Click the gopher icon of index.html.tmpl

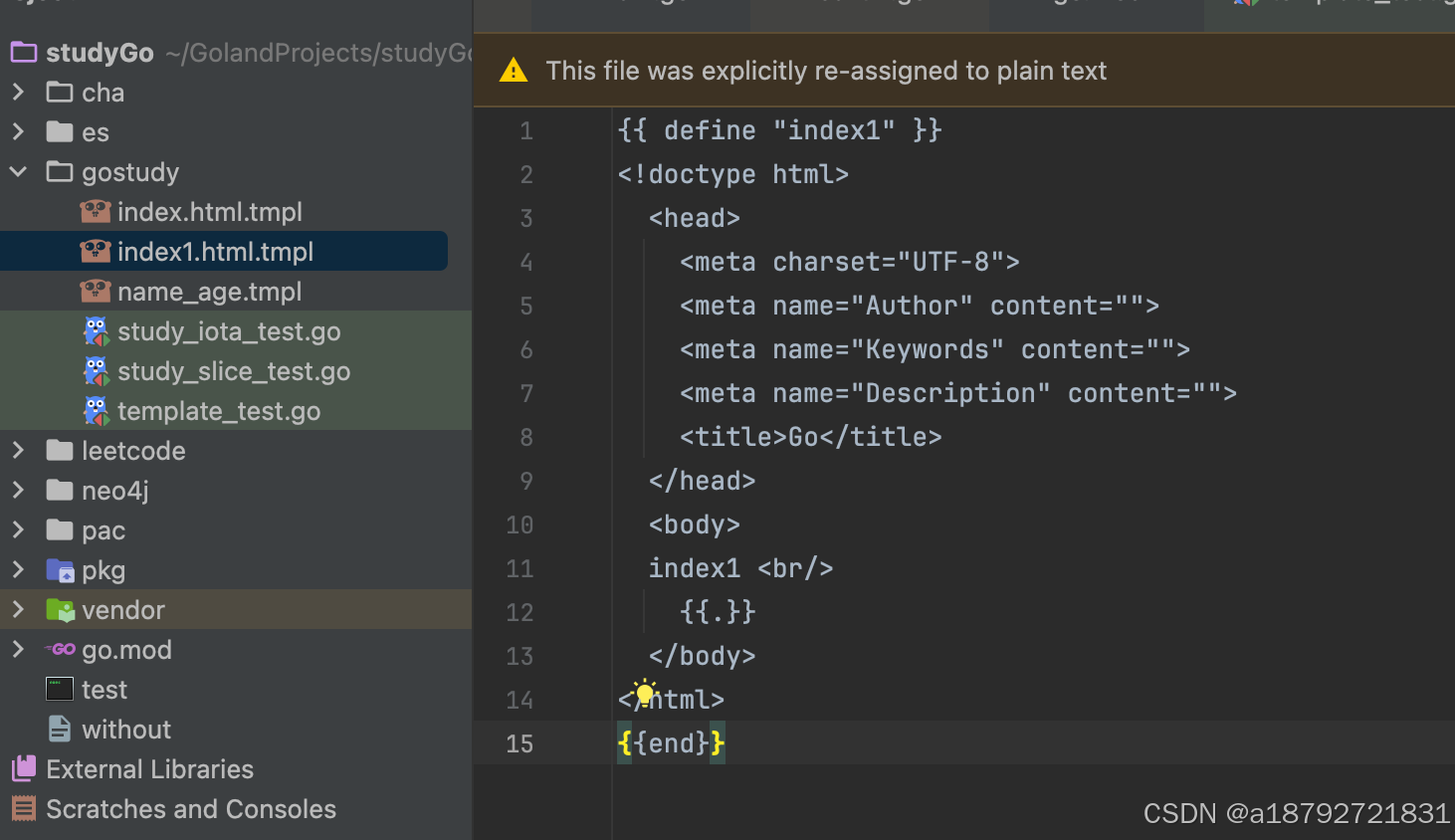(96, 211)
